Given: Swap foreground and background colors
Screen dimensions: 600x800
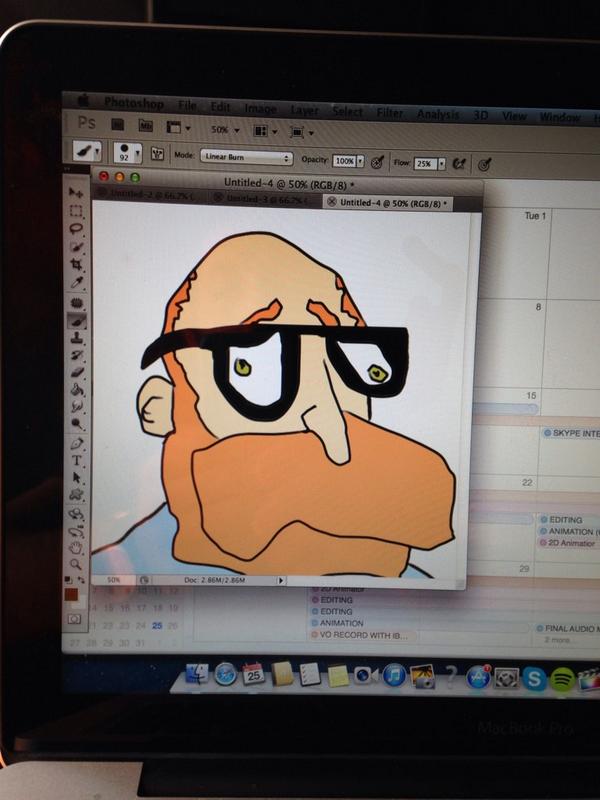Looking at the screenshot, I should 81,580.
